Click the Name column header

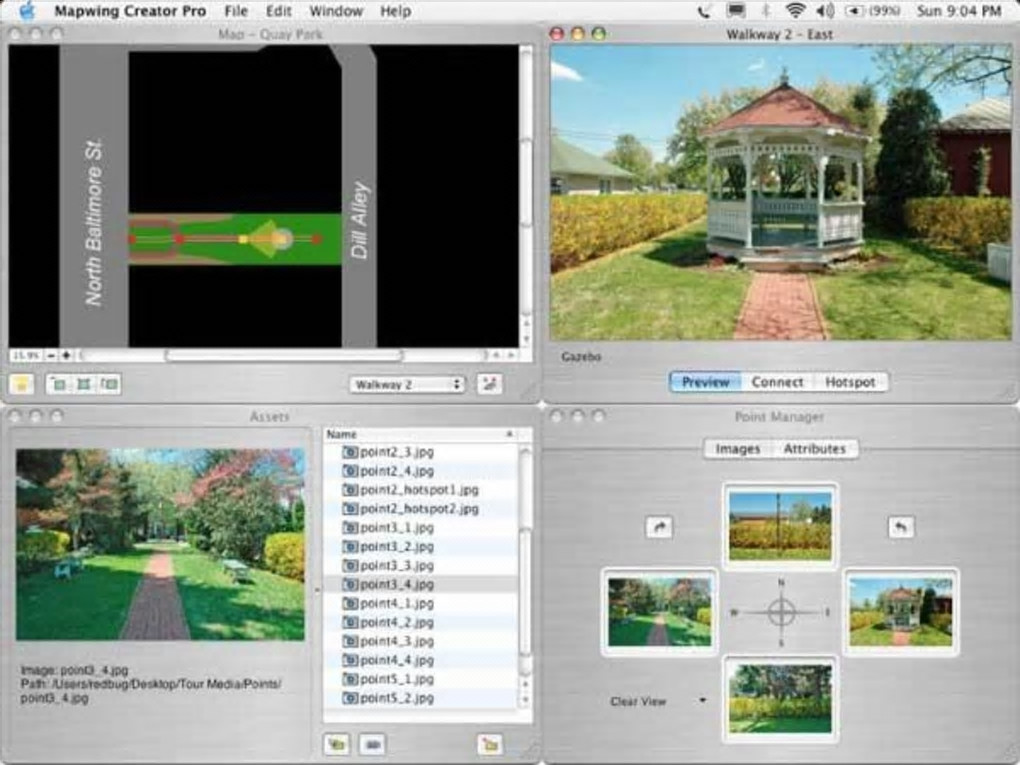[421, 434]
